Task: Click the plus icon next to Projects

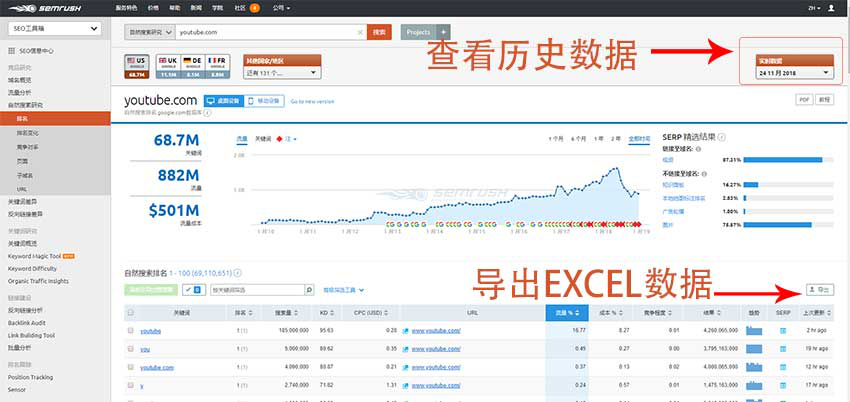Action: (x=443, y=33)
